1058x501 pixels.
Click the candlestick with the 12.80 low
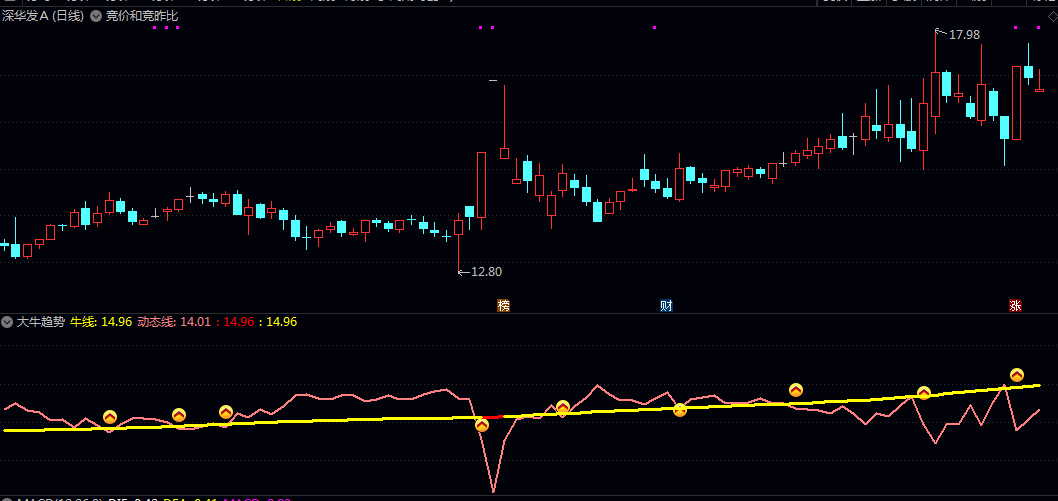click(459, 228)
